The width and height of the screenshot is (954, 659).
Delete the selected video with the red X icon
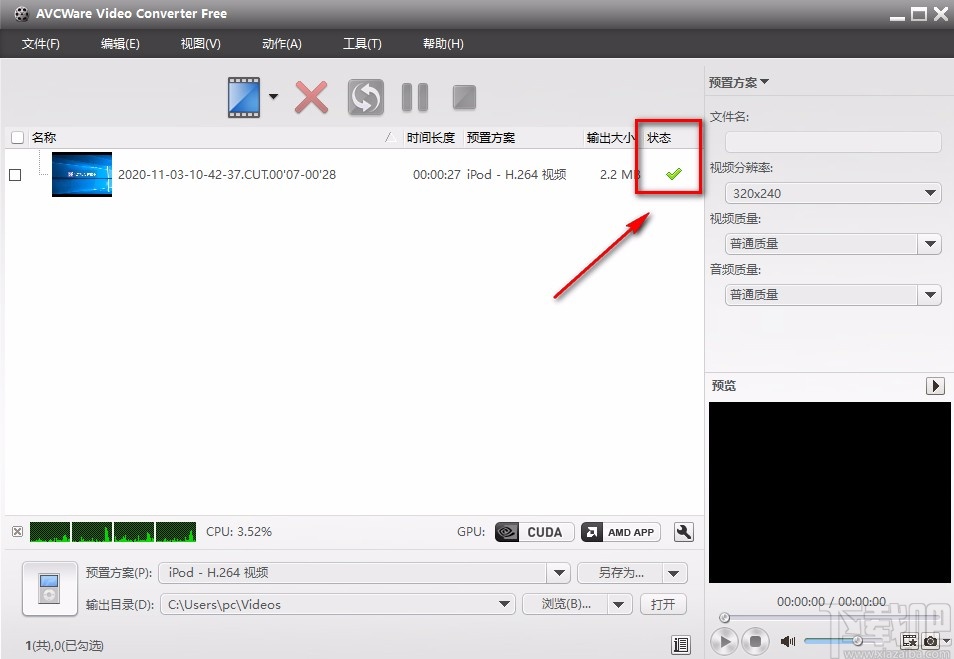(x=311, y=97)
